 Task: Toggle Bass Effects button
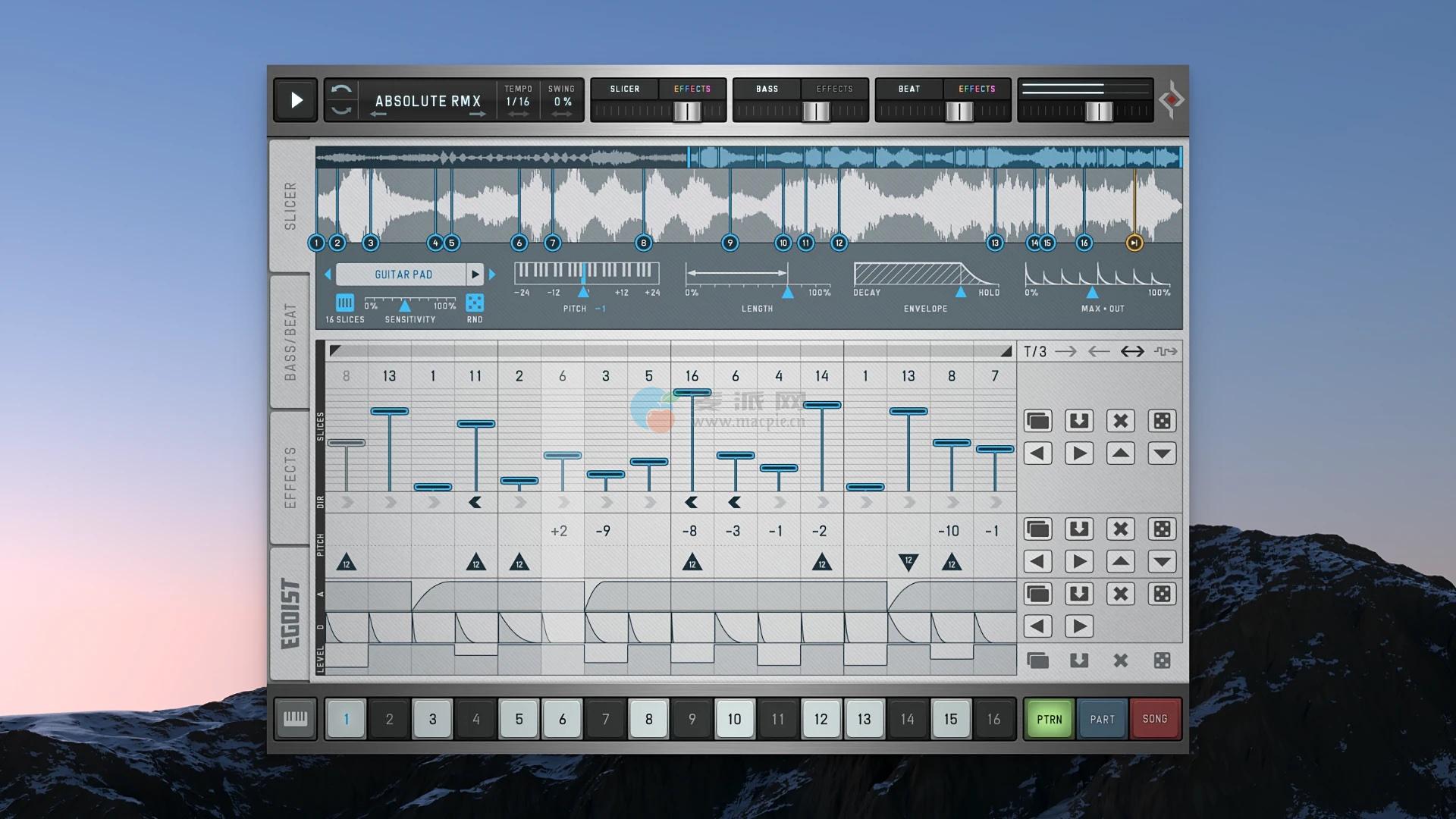(x=834, y=89)
